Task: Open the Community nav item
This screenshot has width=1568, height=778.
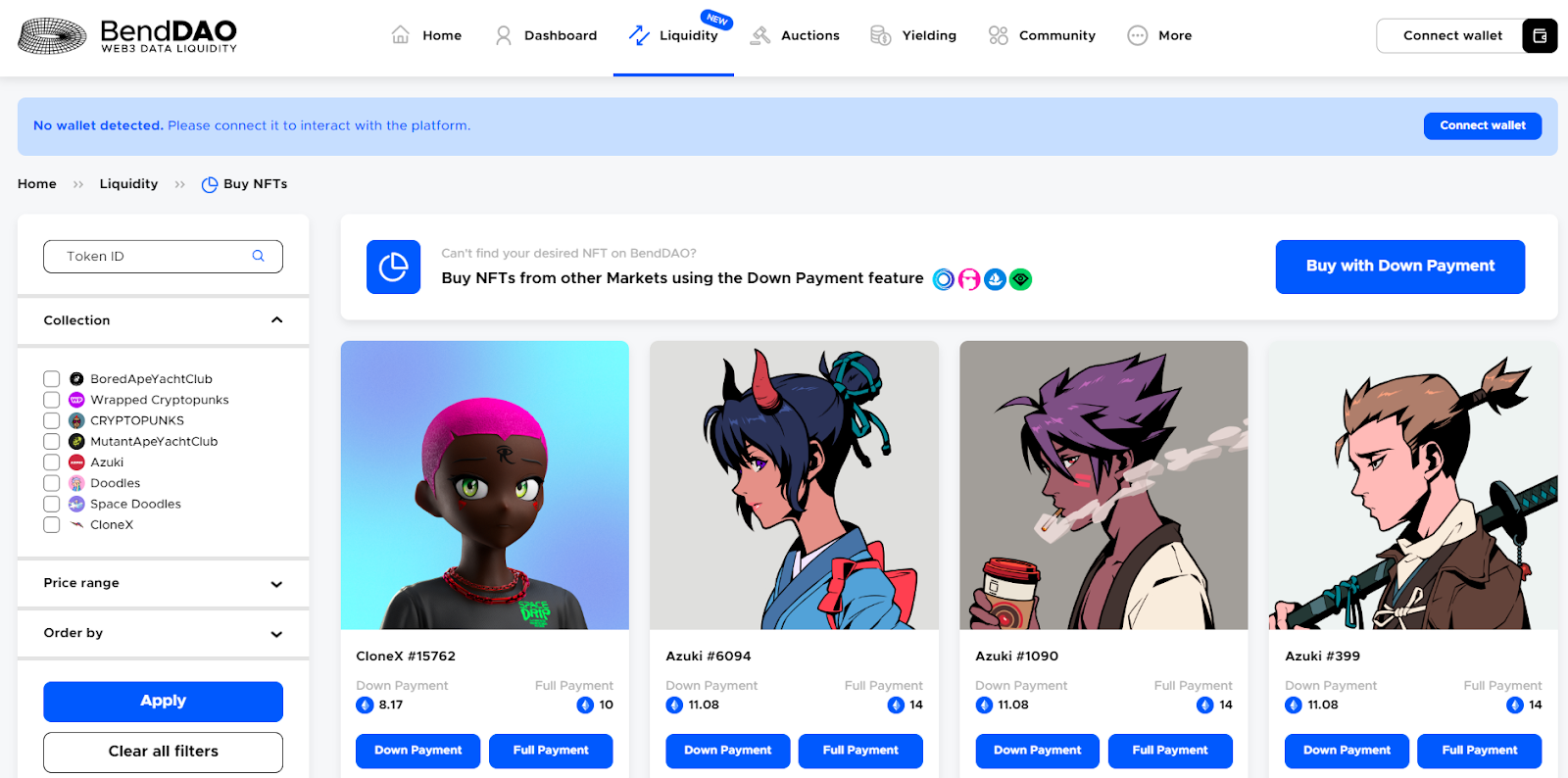Action: 1042,35
